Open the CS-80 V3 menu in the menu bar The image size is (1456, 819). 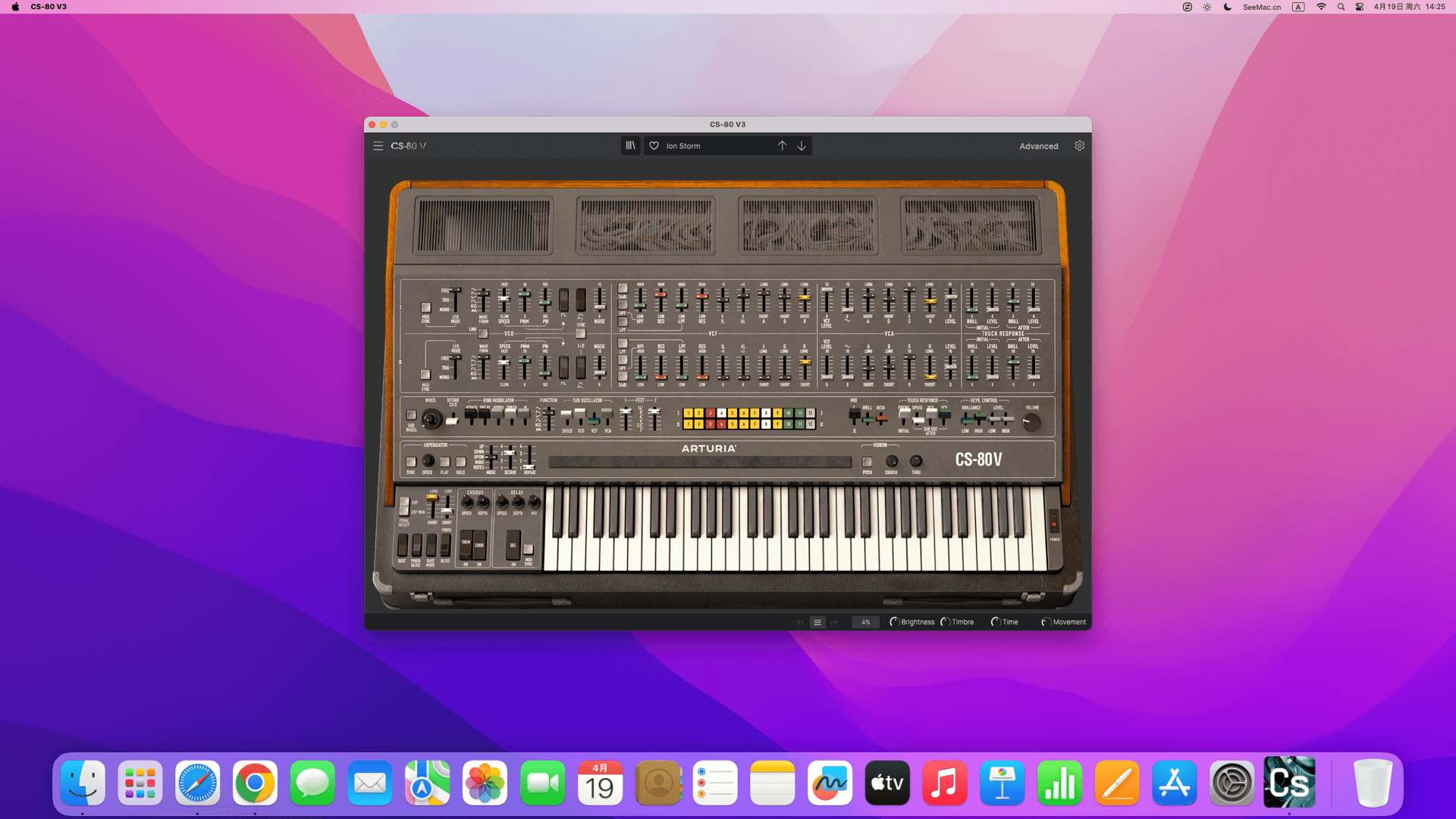click(49, 7)
